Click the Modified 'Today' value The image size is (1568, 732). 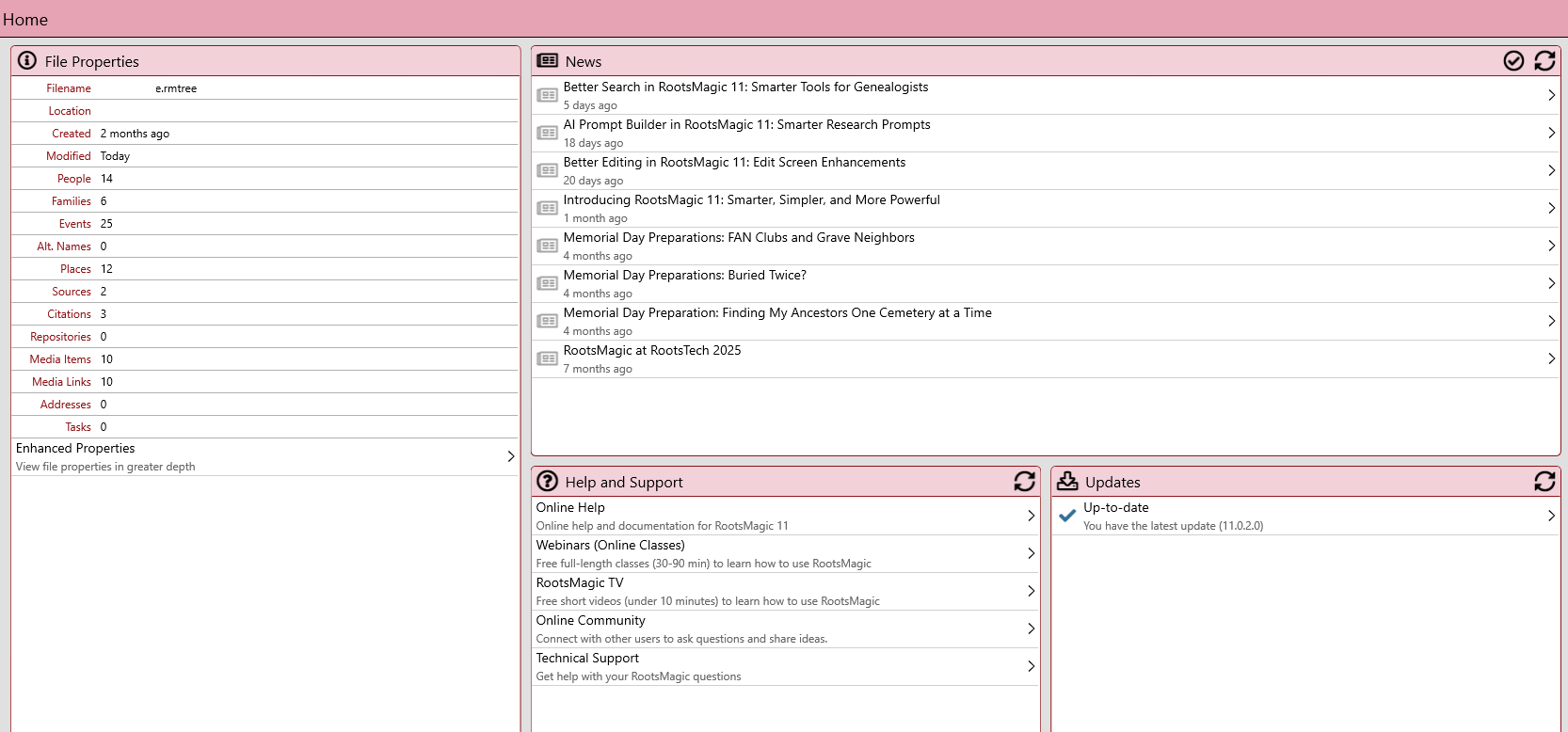click(115, 156)
